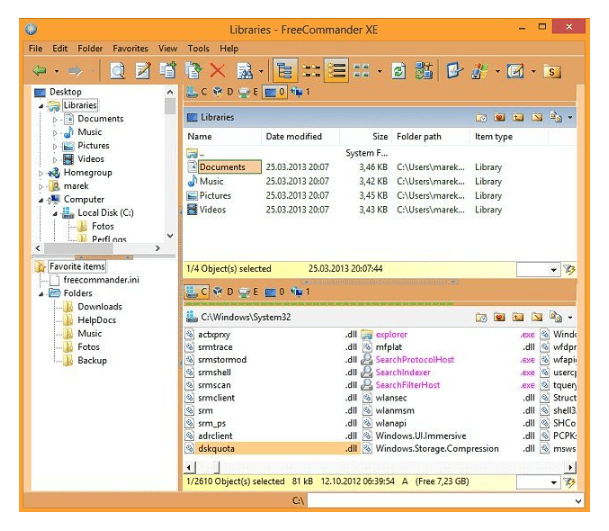Select drive C in top panel

tap(197, 92)
